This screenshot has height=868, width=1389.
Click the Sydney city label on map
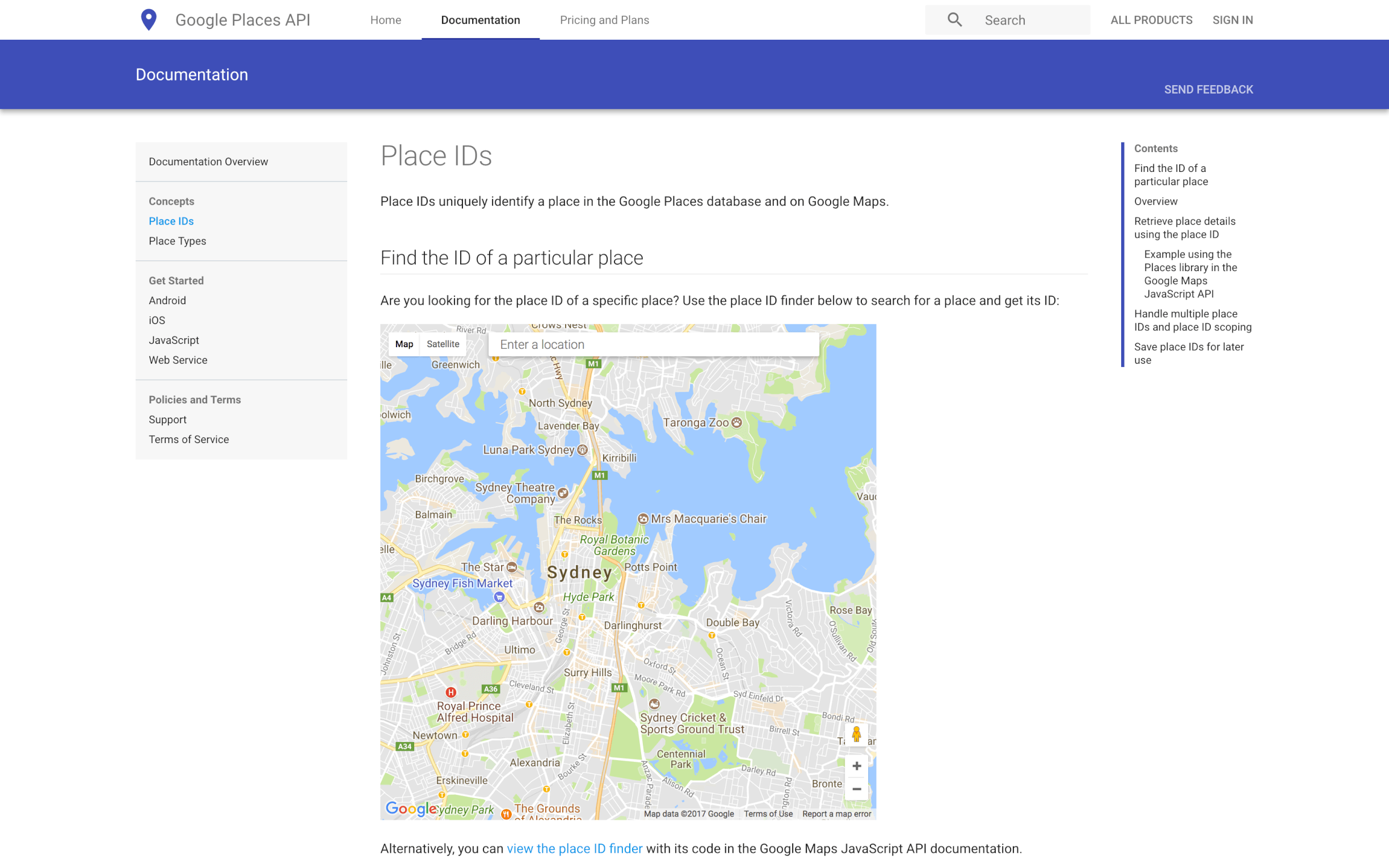point(580,572)
